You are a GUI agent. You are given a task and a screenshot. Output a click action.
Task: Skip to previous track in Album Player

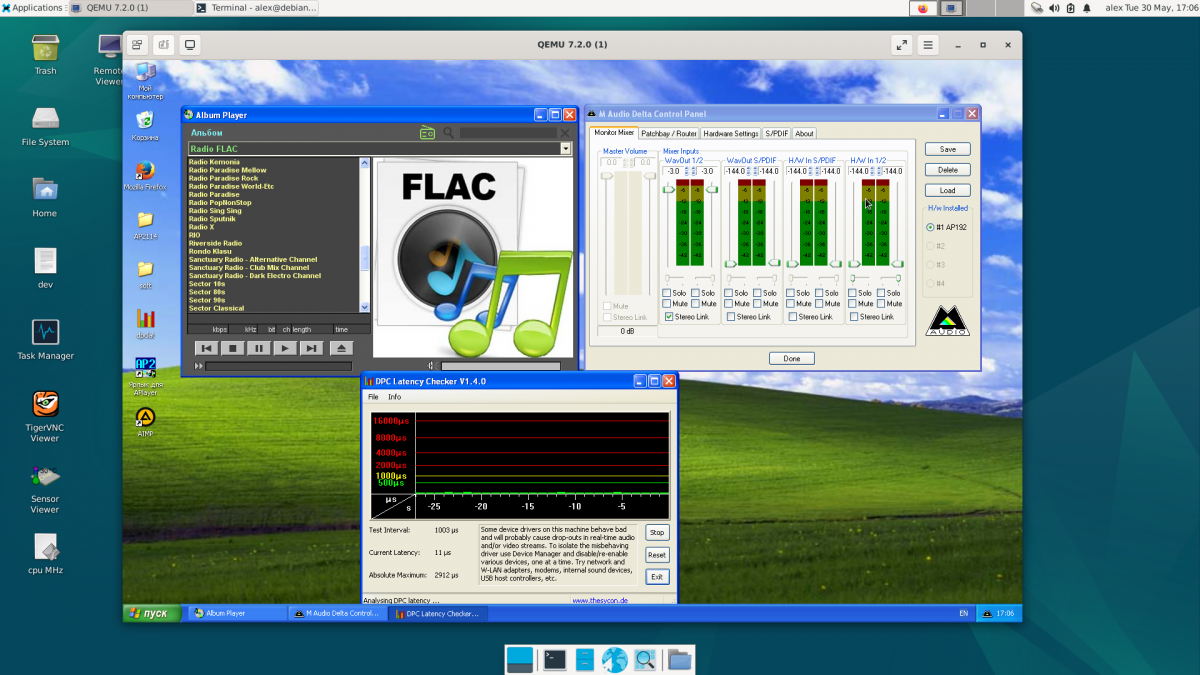tap(206, 348)
